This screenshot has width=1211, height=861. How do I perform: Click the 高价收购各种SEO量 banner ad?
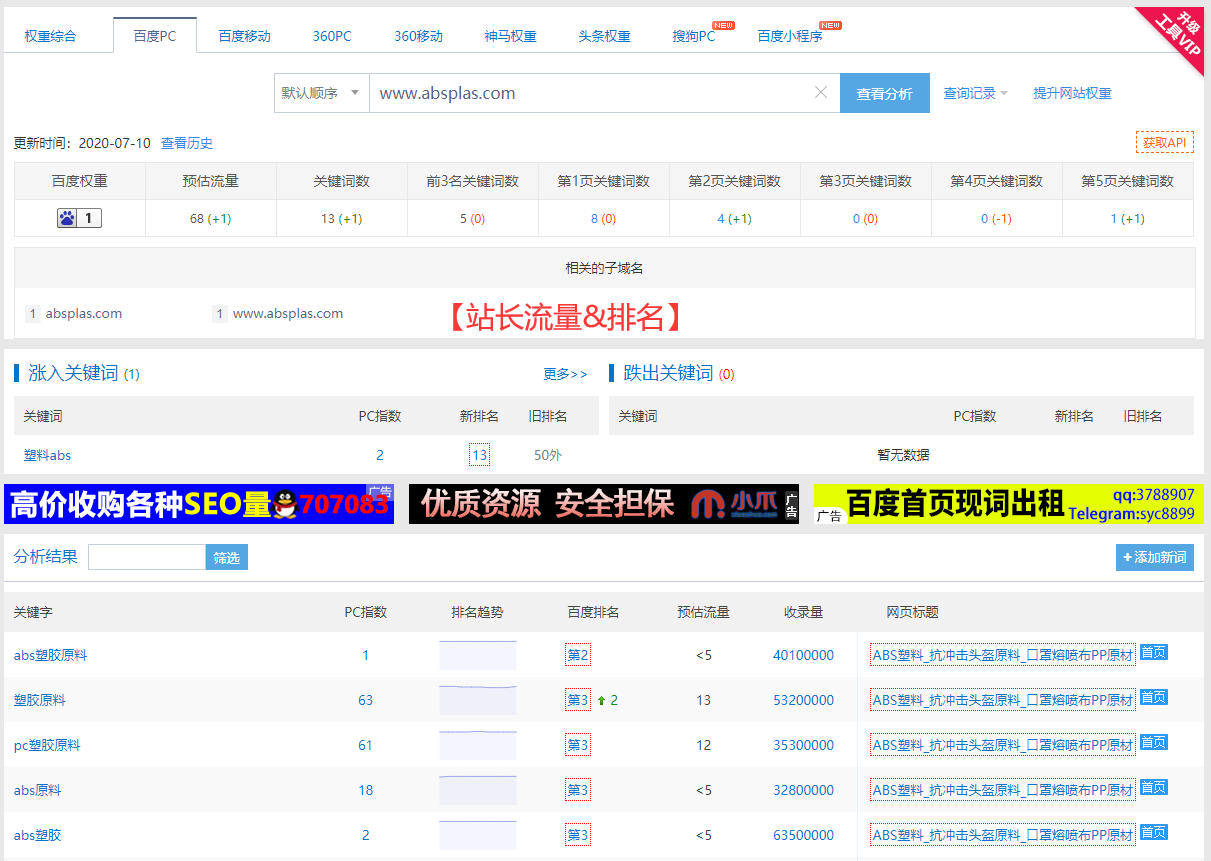click(199, 504)
